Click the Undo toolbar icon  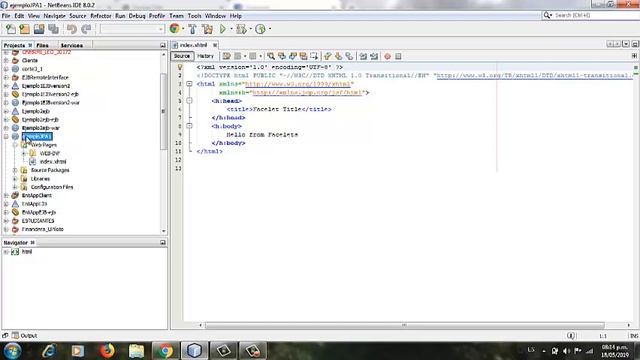point(72,29)
